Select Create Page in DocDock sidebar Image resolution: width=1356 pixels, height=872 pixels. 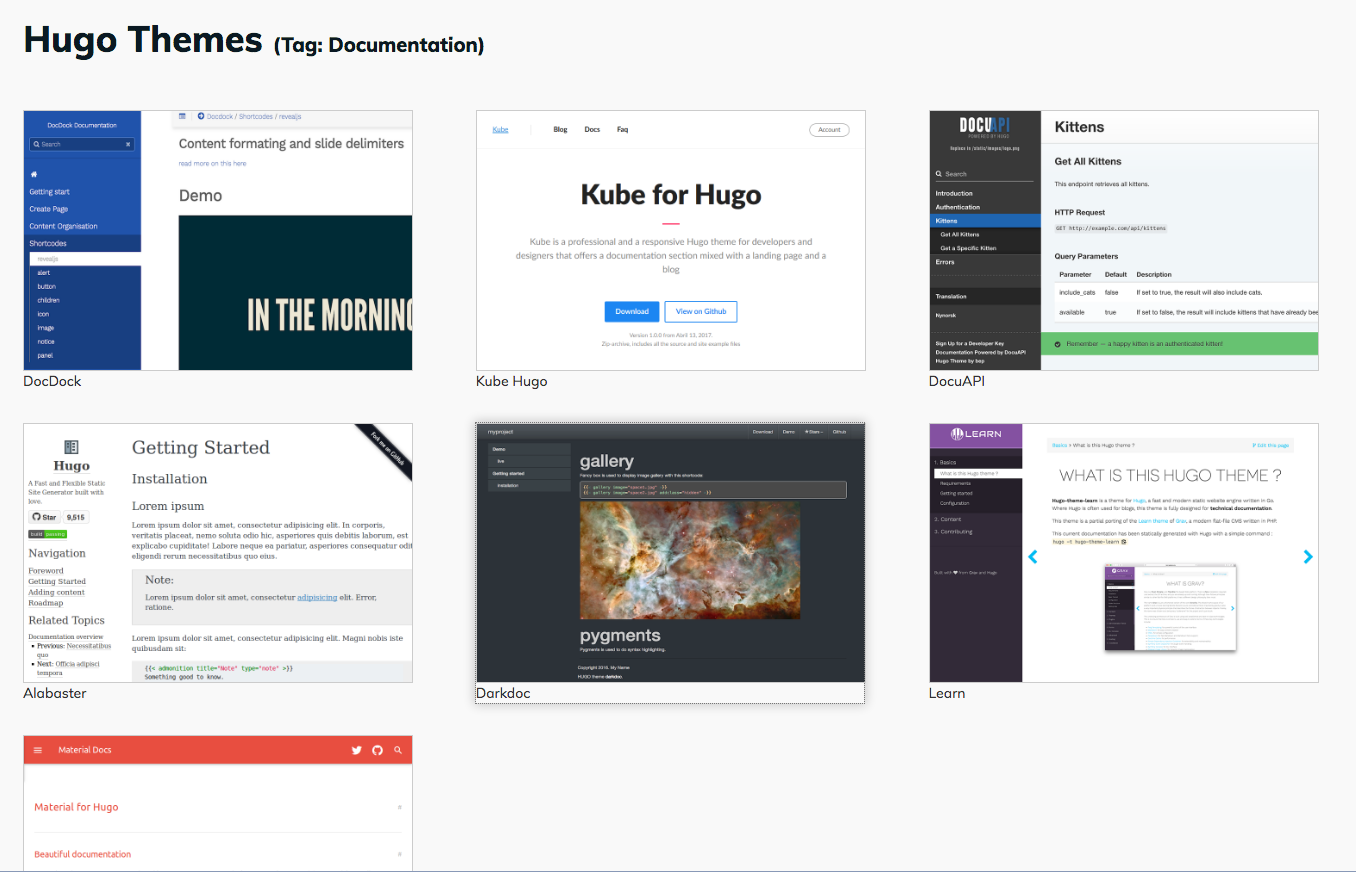48,209
